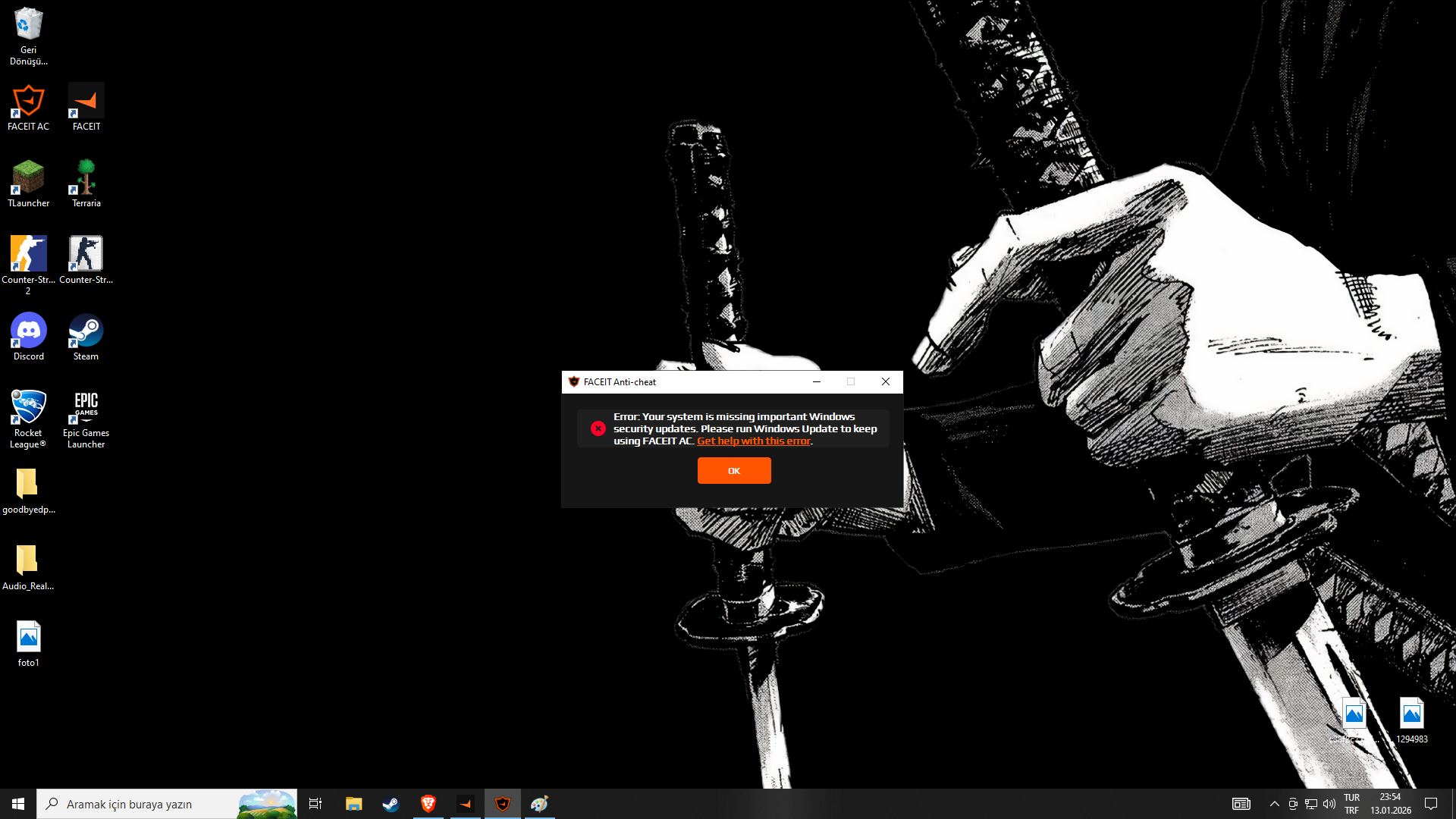Switch the TUR keyboard language indicator
This screenshot has width=1456, height=819.
click(x=1351, y=804)
